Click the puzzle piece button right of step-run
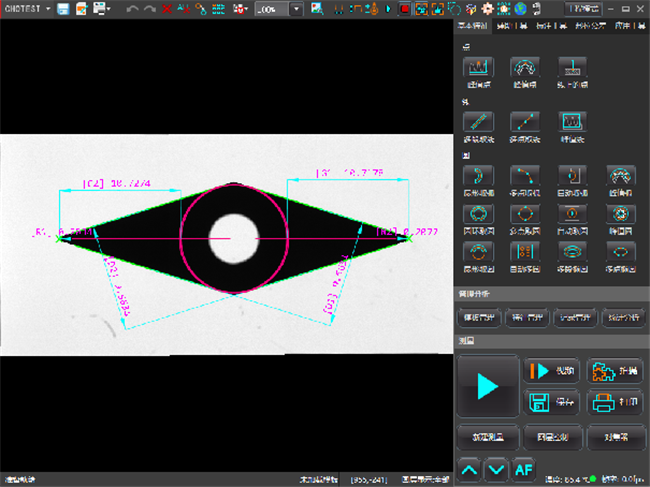650x487 pixels. pos(614,370)
